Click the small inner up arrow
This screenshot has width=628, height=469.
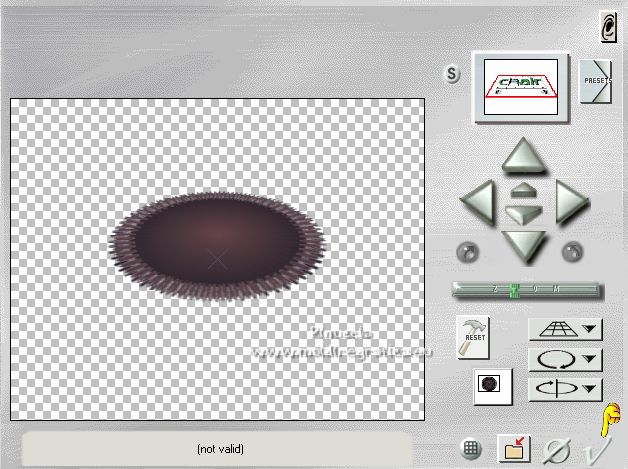click(x=523, y=190)
